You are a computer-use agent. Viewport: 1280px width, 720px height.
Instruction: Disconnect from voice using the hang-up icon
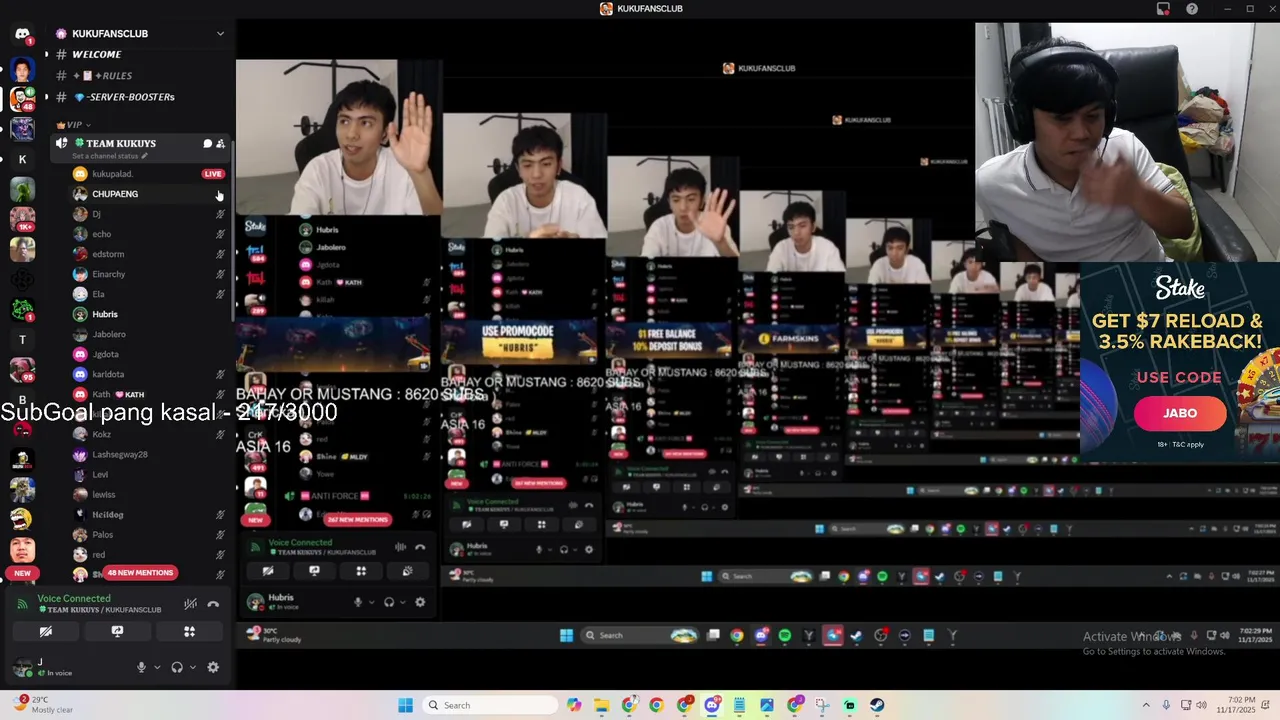213,604
